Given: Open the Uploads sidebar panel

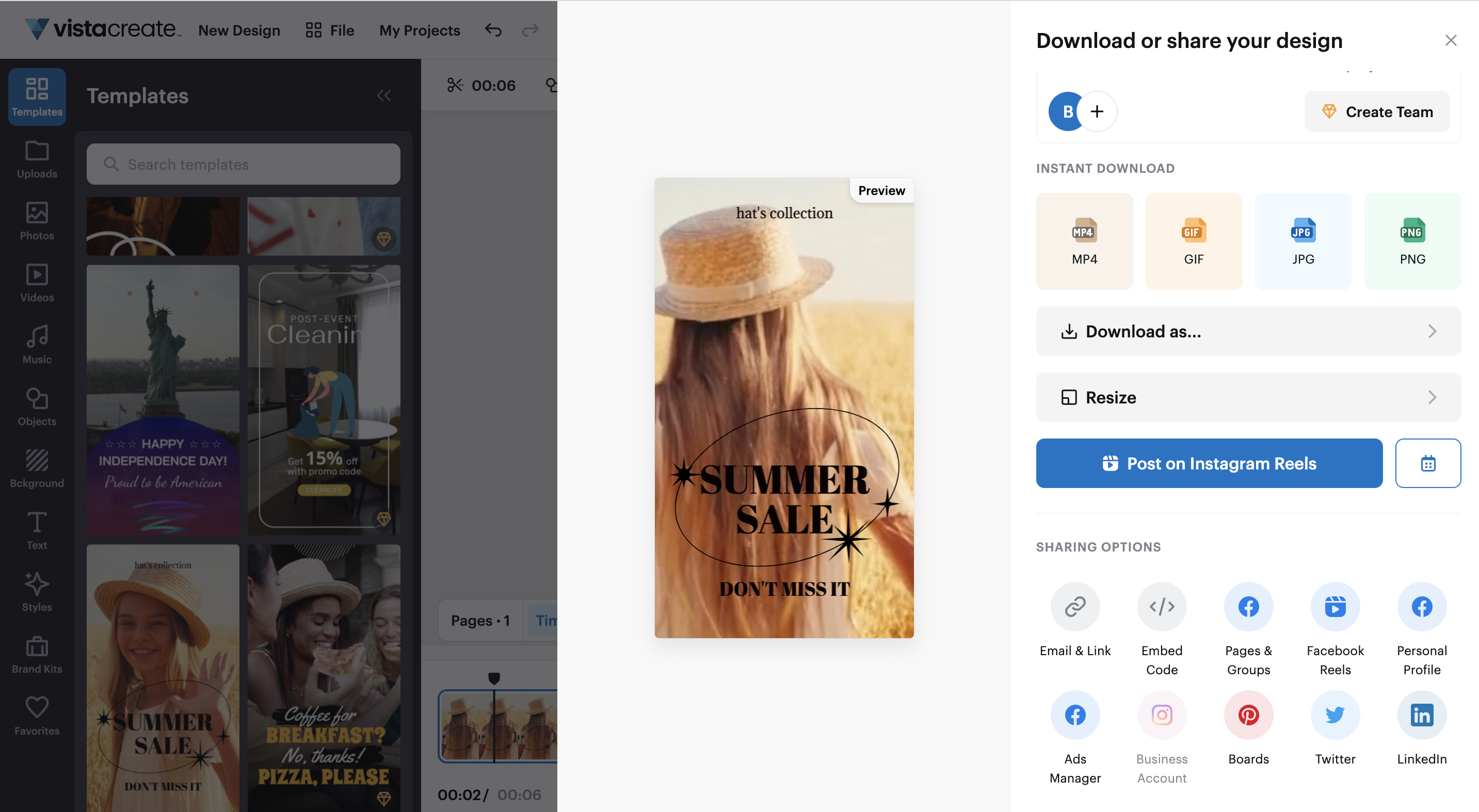Looking at the screenshot, I should (37, 159).
